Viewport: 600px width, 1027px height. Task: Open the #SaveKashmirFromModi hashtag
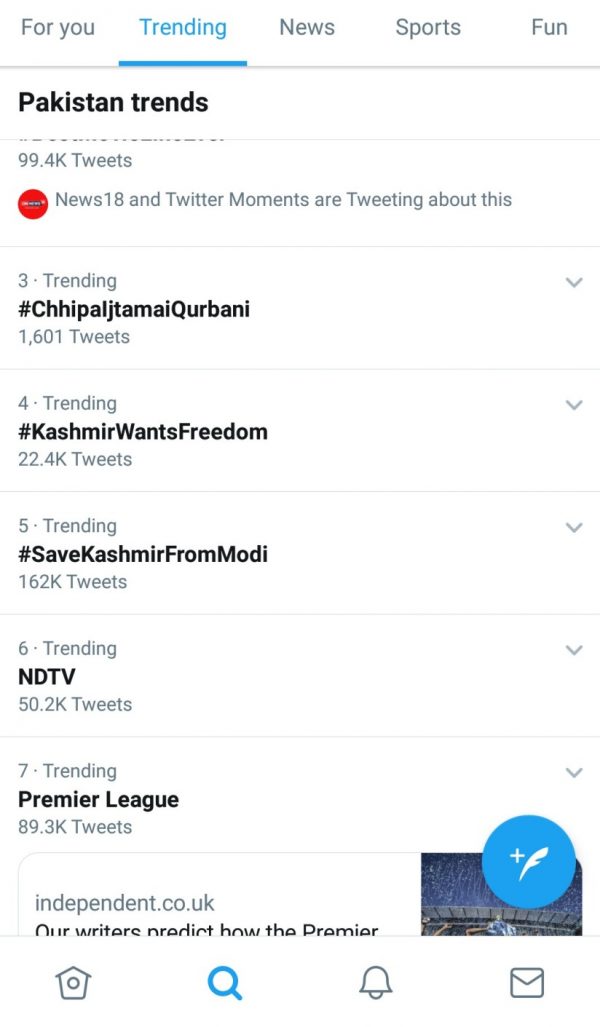[143, 554]
